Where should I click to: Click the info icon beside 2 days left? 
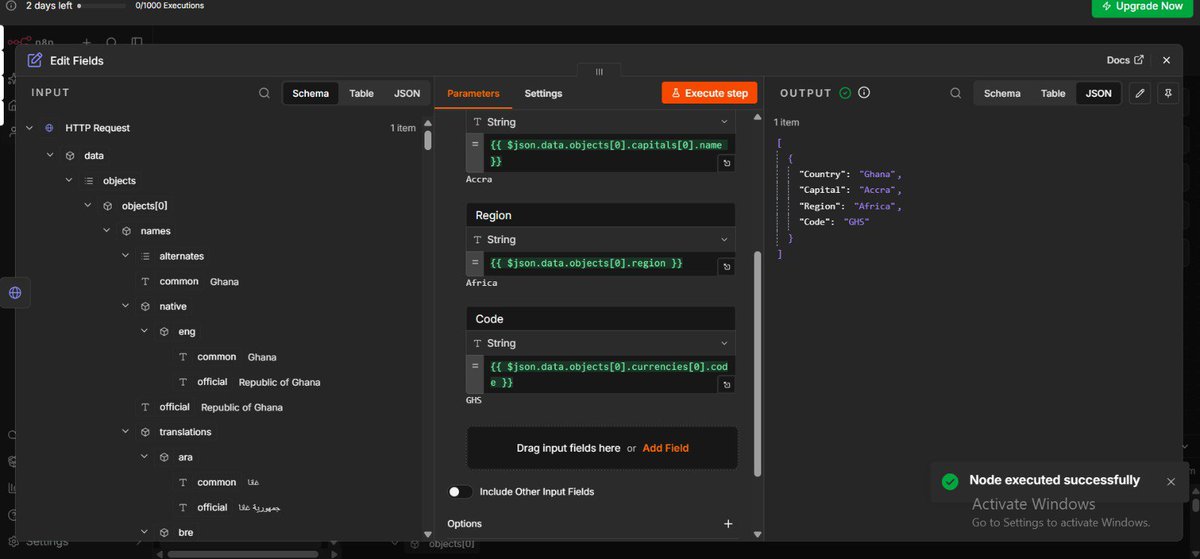point(11,6)
